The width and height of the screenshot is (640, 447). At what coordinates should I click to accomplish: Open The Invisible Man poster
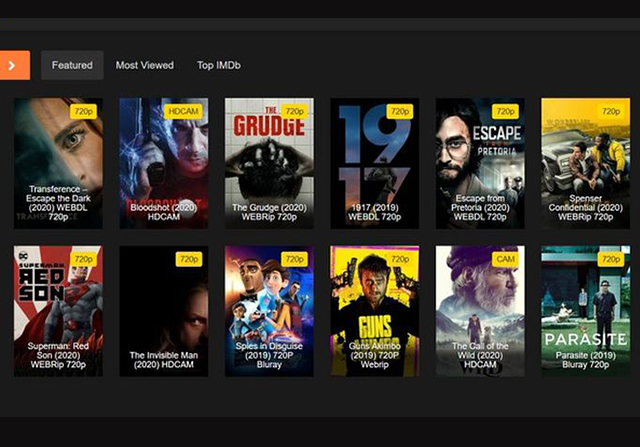164,311
